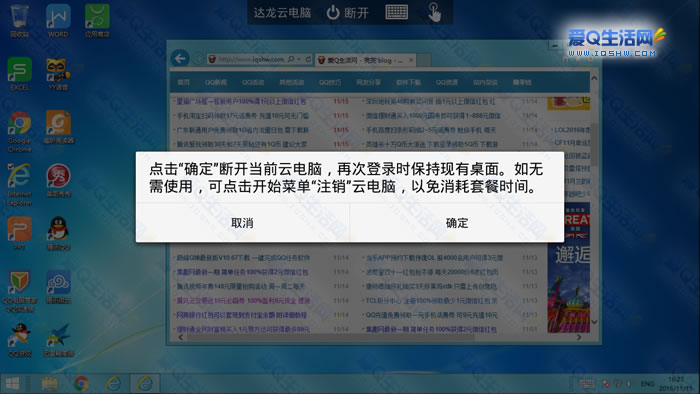Click the IE browser back arrow button
This screenshot has height=394, width=700.
[180, 58]
